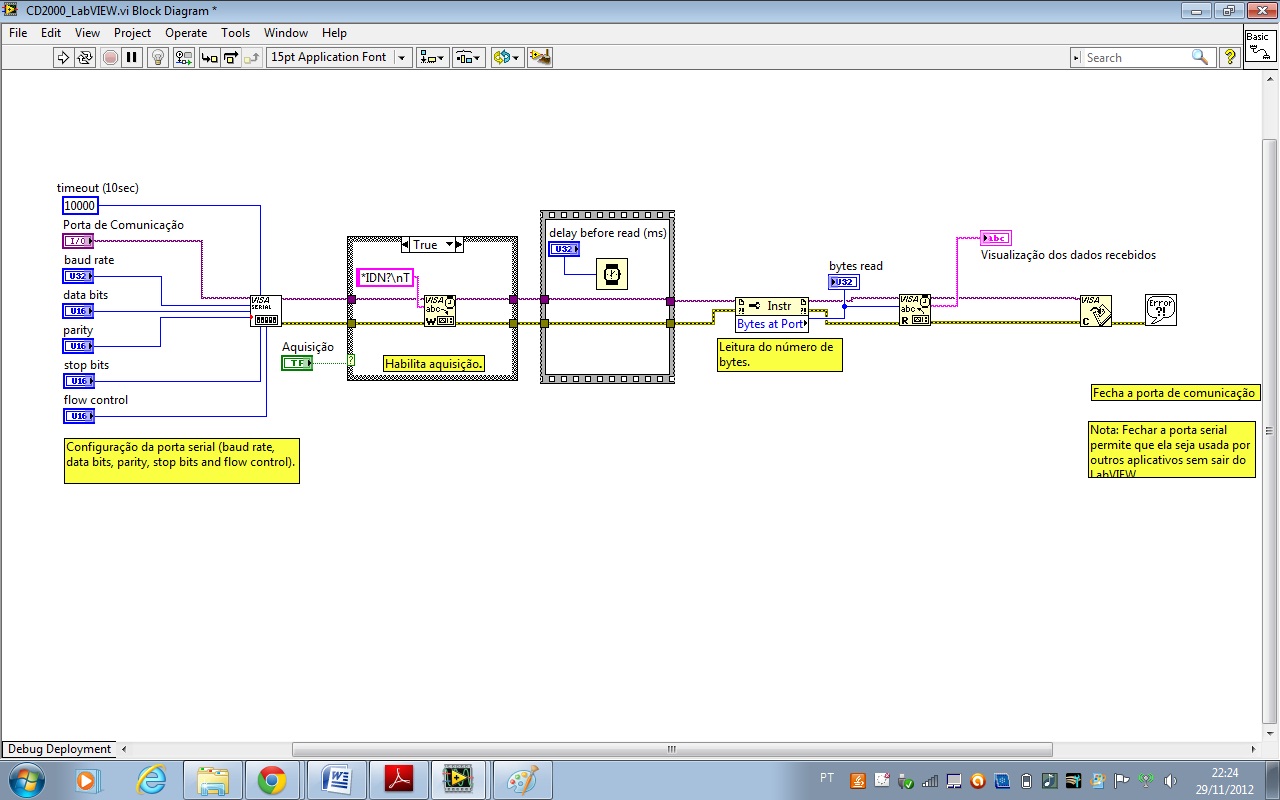
Task: Expand the Align Objects dropdown
Action: pos(433,58)
